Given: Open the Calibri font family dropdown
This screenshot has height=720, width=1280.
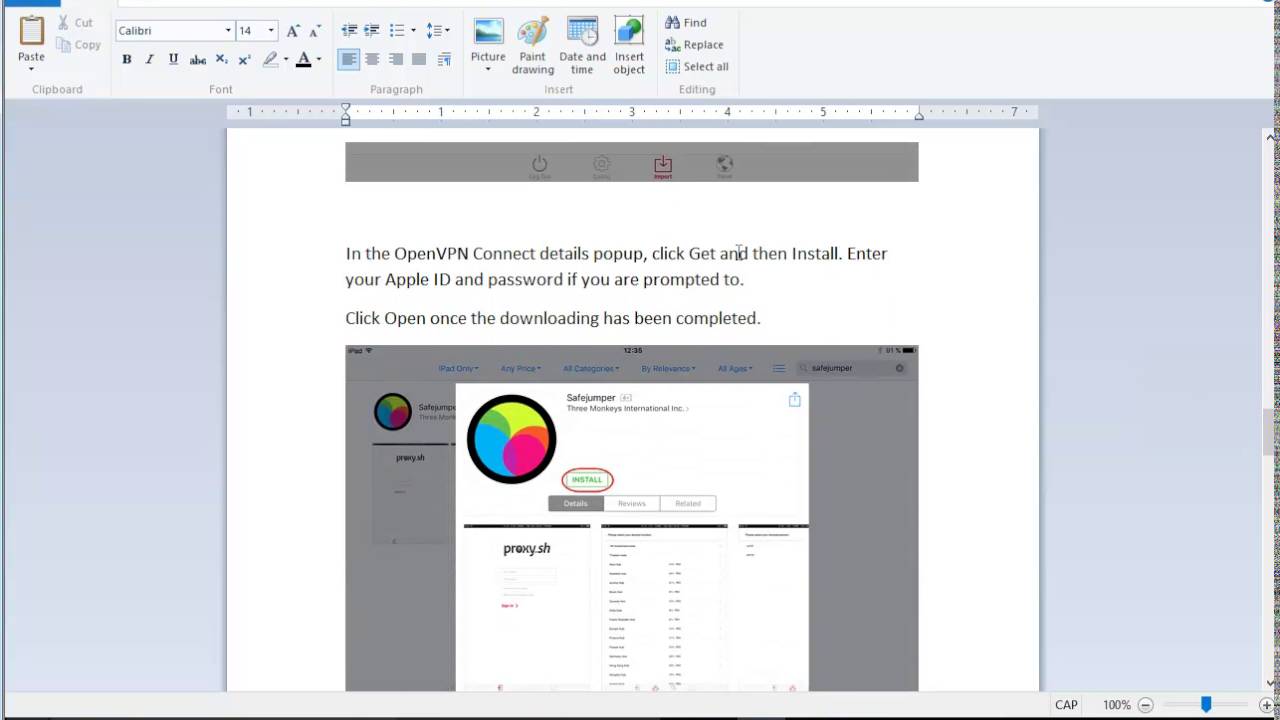Looking at the screenshot, I should point(228,31).
